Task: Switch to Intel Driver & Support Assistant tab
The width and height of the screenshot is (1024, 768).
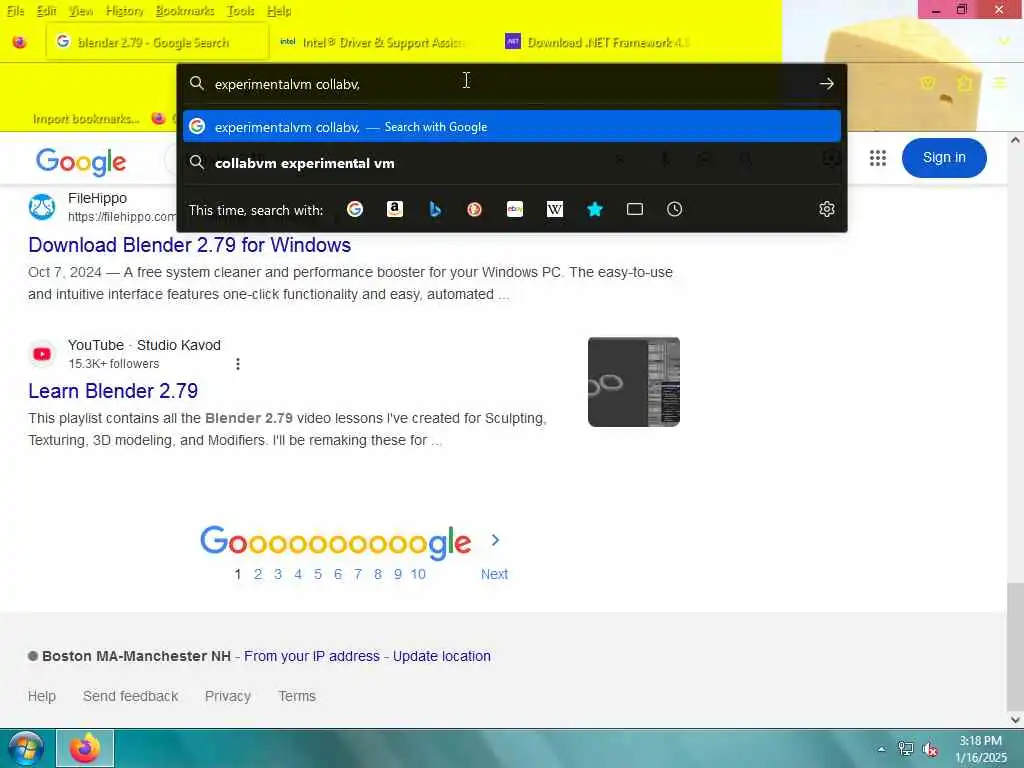Action: [x=374, y=42]
